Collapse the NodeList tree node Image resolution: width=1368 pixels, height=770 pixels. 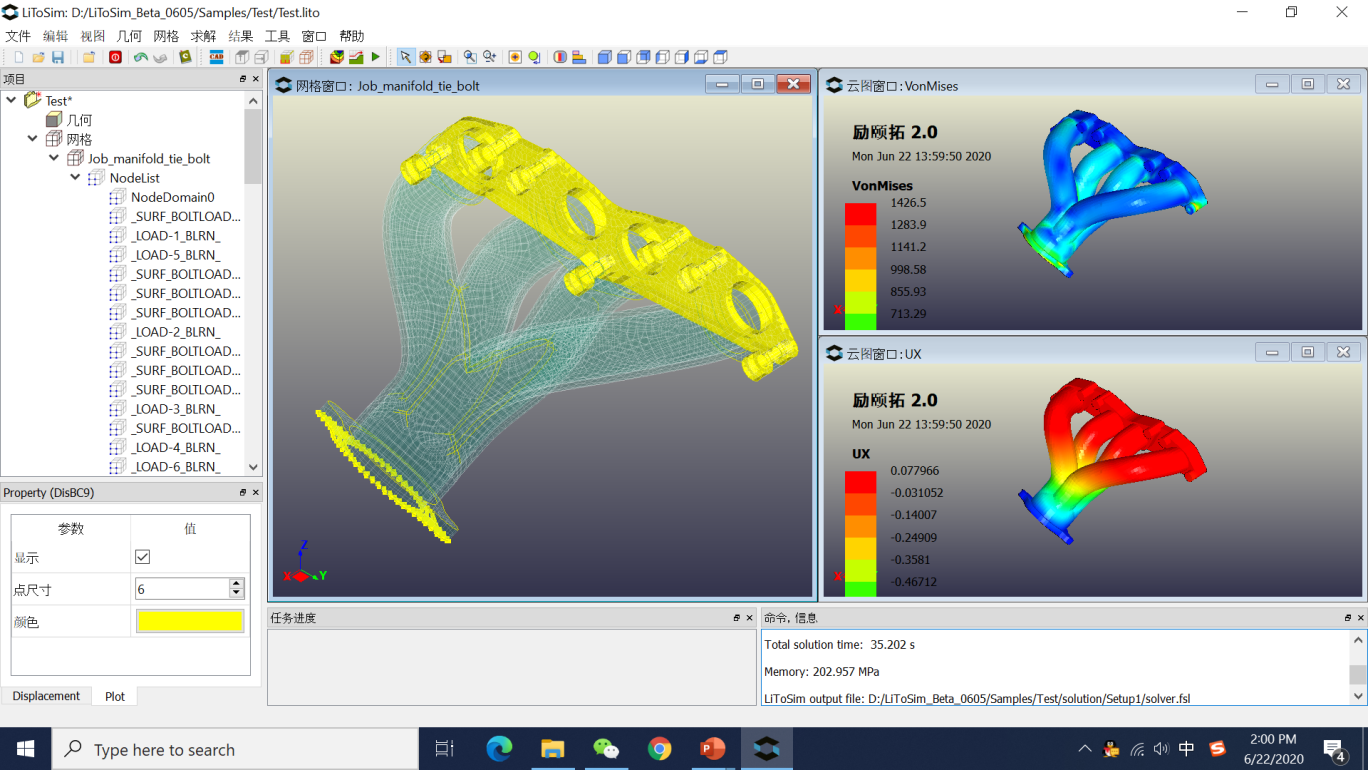point(76,178)
